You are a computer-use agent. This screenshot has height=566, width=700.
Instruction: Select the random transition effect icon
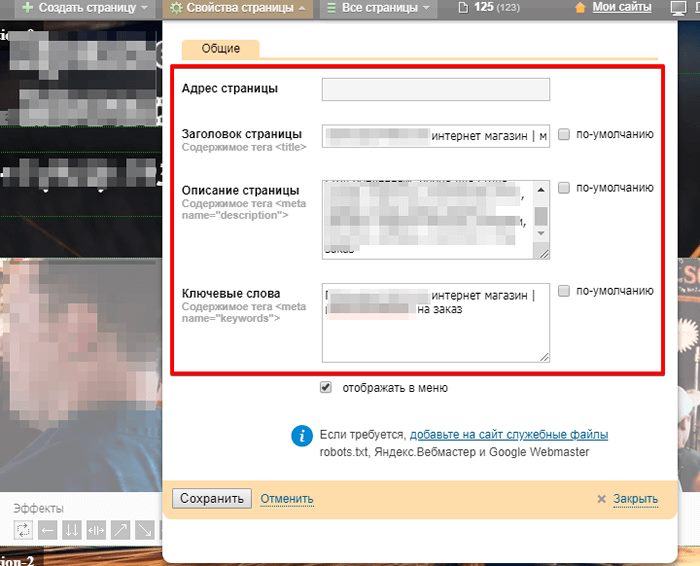(23, 530)
